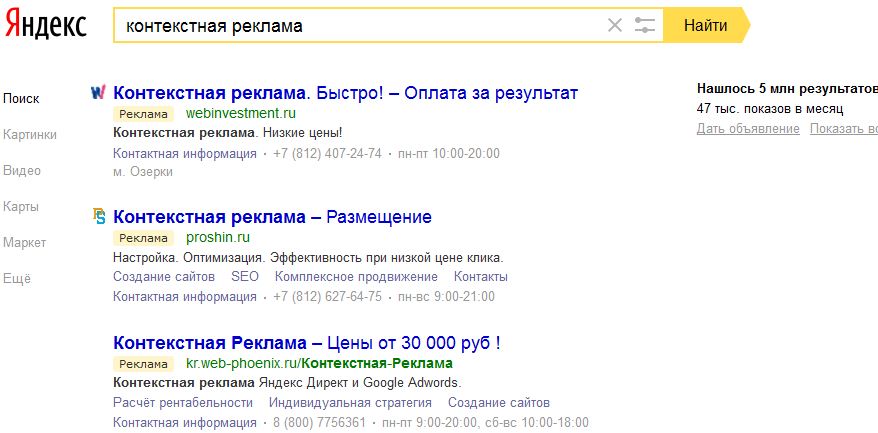The image size is (878, 433).
Task: Click the Дать объявление link
Action: click(748, 129)
